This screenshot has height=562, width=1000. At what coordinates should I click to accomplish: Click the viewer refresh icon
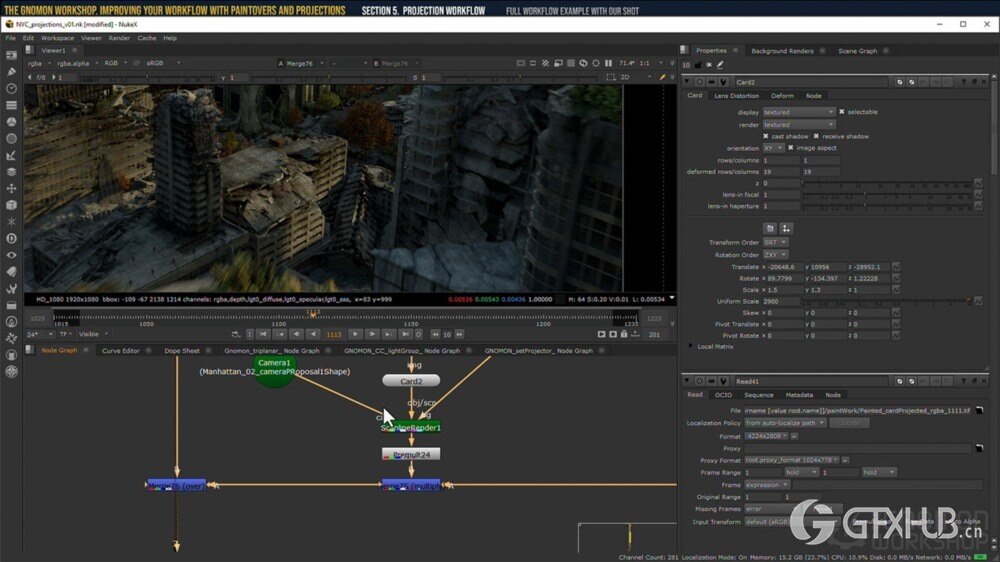pos(583,63)
